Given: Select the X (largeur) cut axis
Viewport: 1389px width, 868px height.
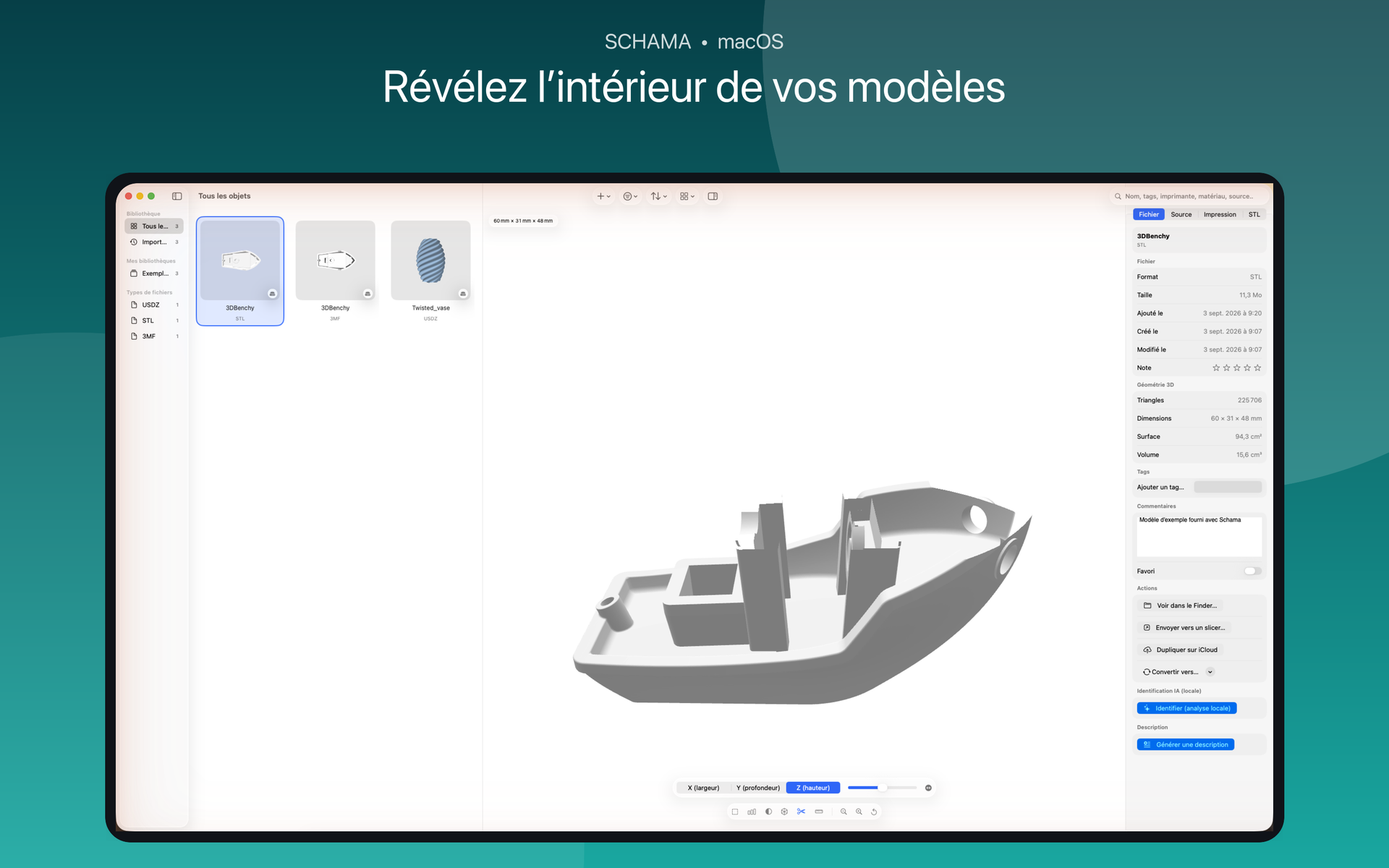Looking at the screenshot, I should (x=703, y=788).
